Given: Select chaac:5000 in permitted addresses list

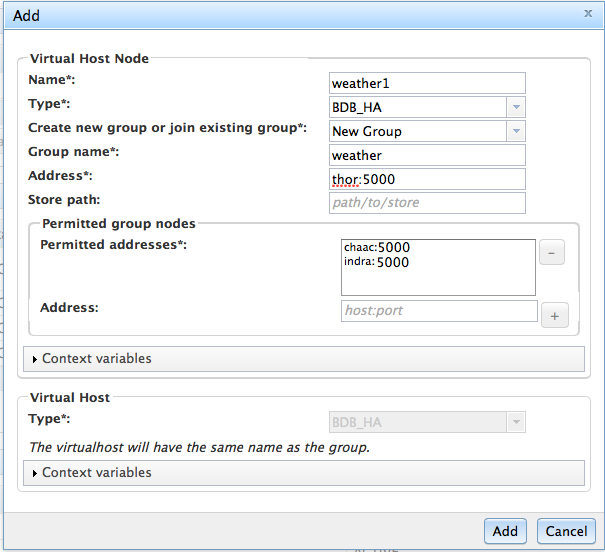Looking at the screenshot, I should (376, 247).
